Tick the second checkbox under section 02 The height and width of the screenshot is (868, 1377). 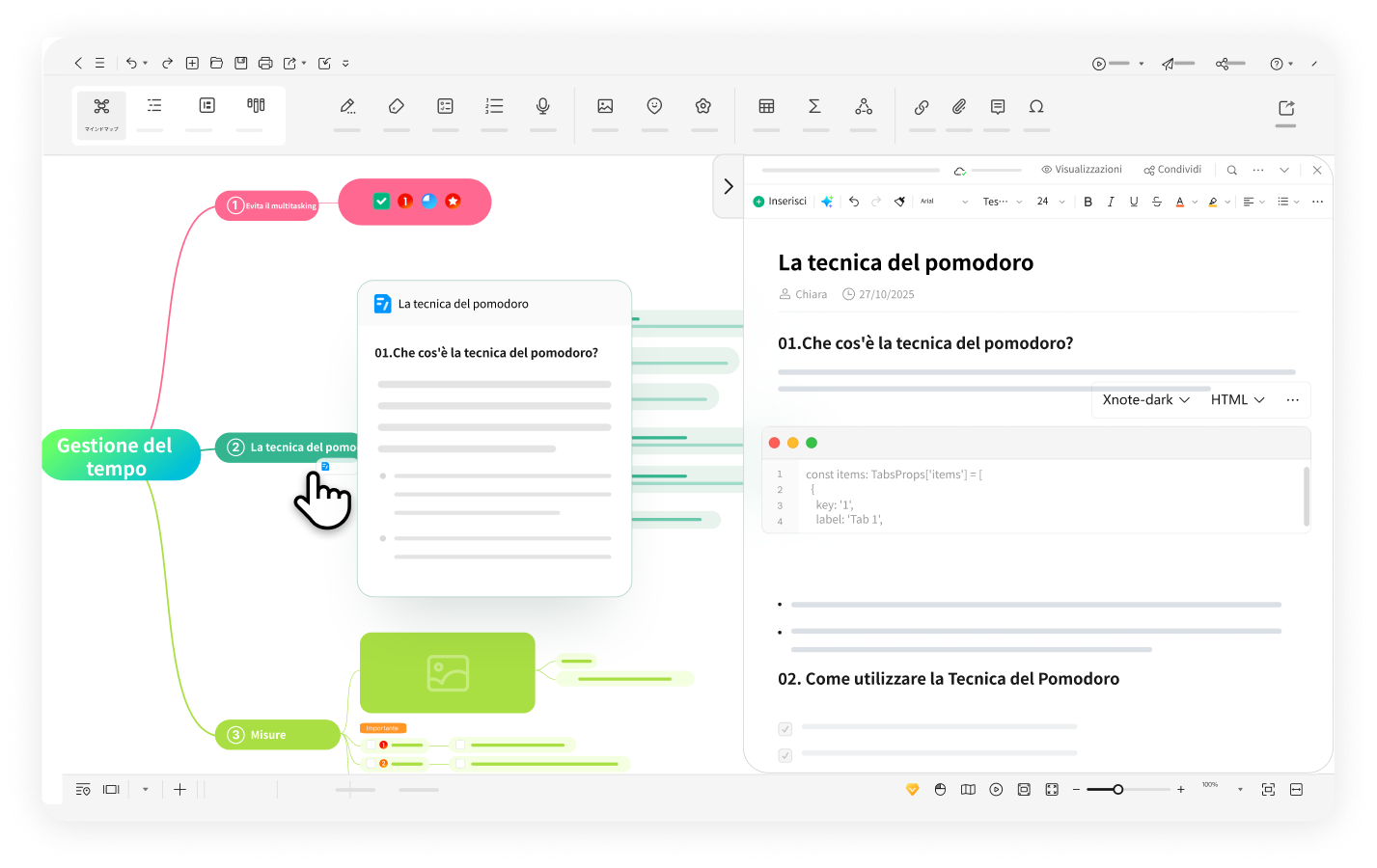point(784,755)
